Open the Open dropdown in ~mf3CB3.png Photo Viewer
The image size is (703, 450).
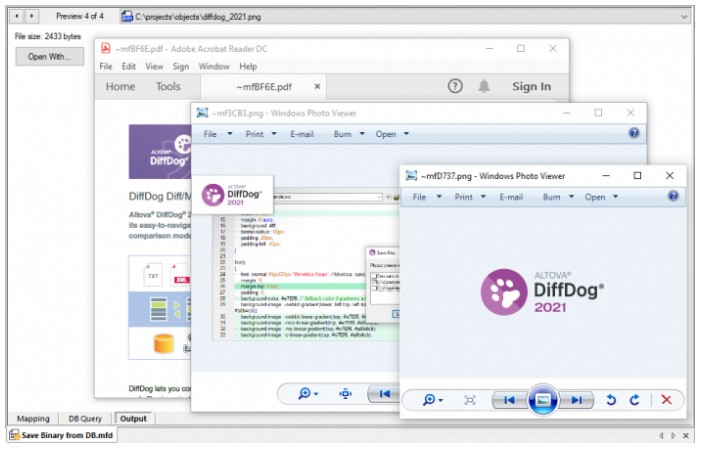point(392,134)
